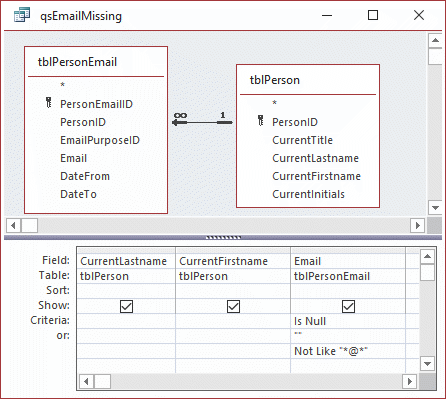
Task: Click the Not Like "*@*" criteria cell
Action: [348, 351]
